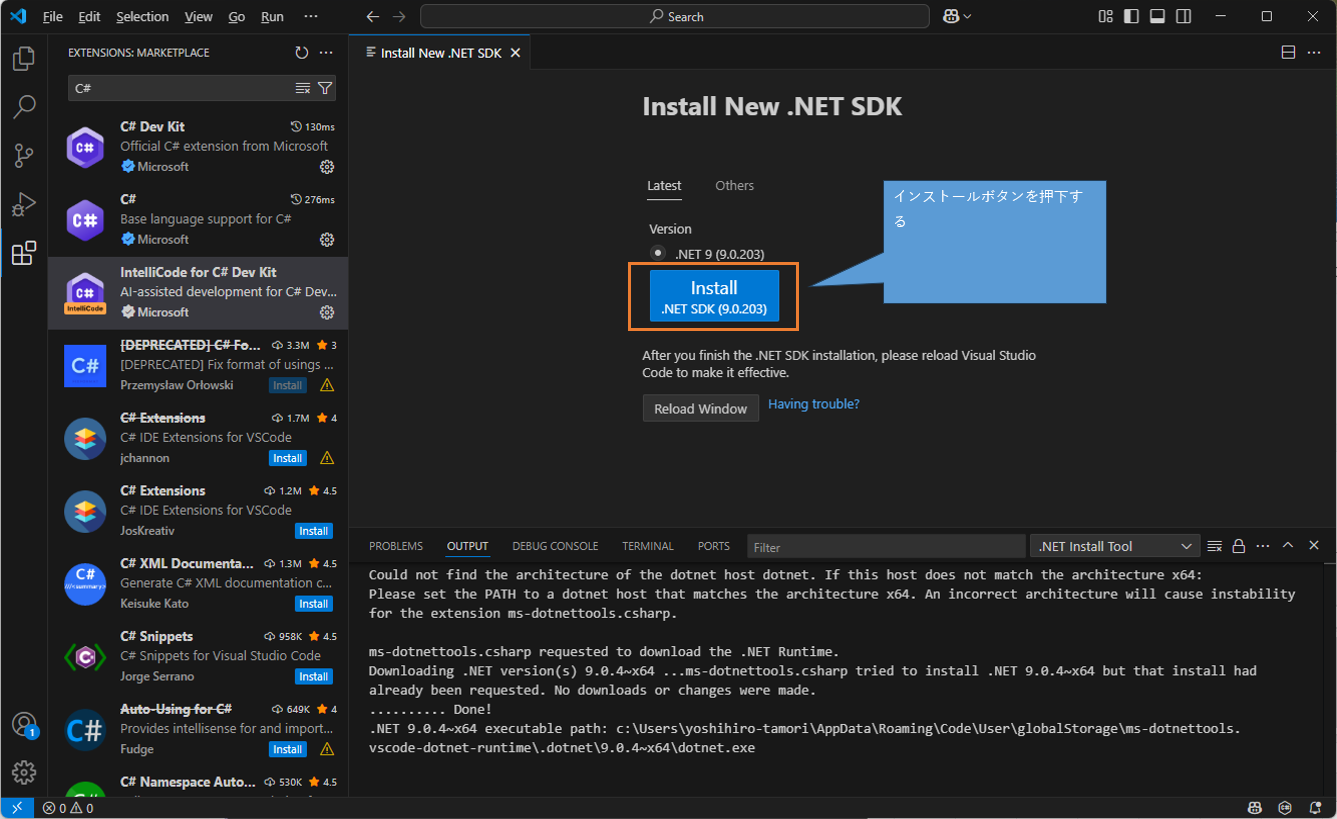The height and width of the screenshot is (819, 1337).
Task: Open the Copilot dropdown arrow in title bar
Action: 967,17
